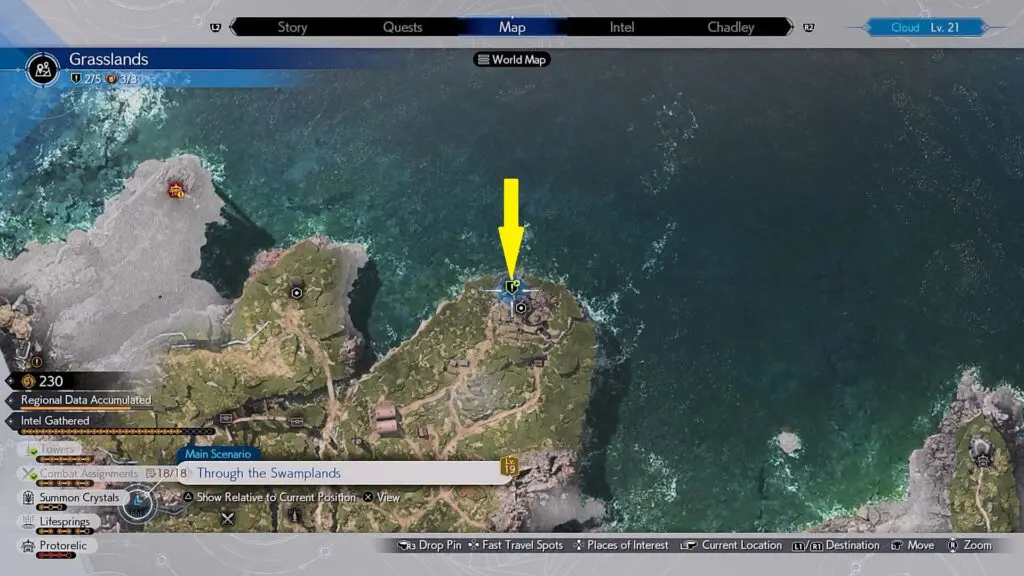Click the crossed swords combat marker on map

228,518
